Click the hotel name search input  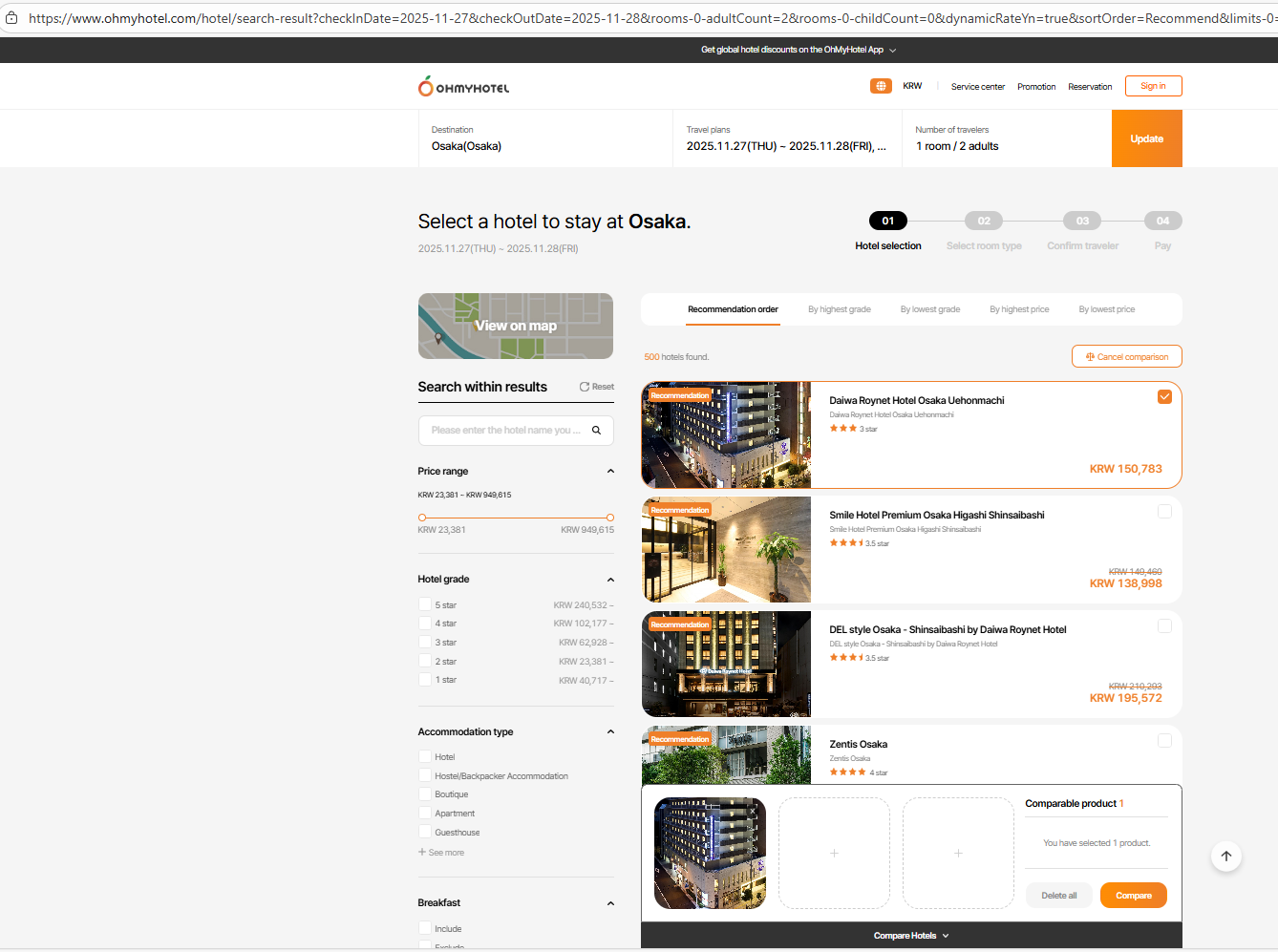point(516,431)
